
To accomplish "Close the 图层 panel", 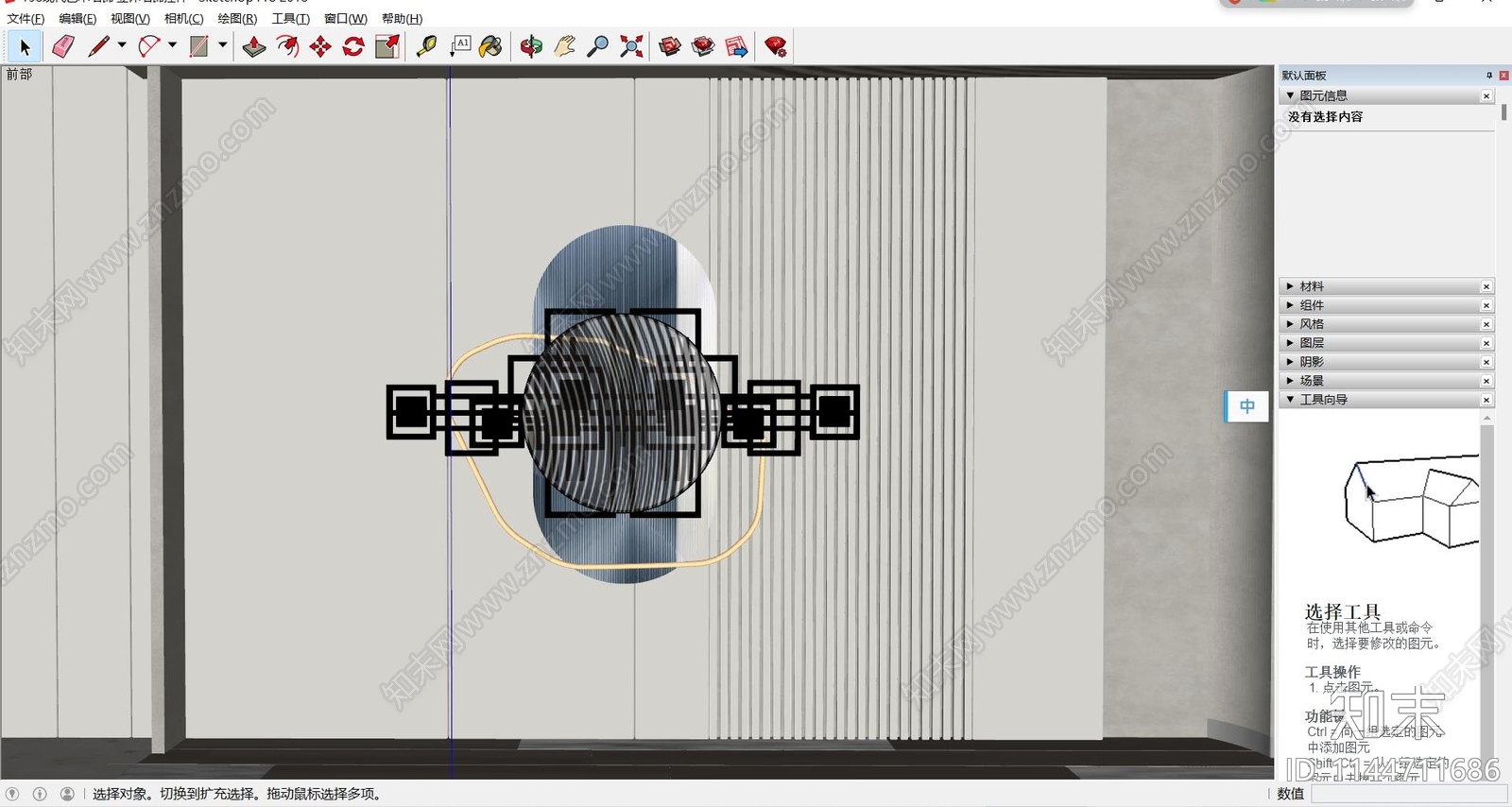I will coord(1486,343).
